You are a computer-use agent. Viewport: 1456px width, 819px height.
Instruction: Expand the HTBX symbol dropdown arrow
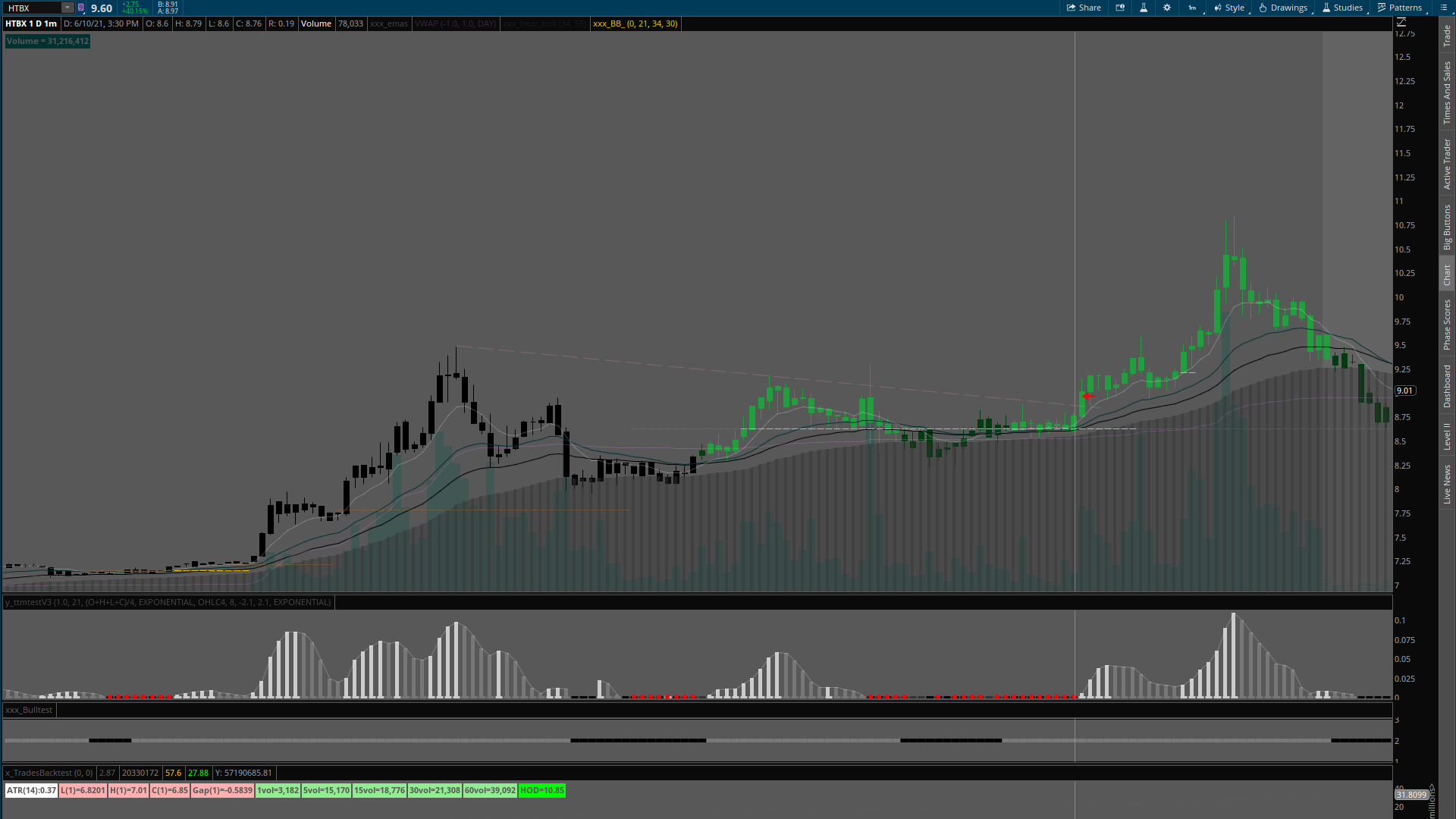pyautogui.click(x=67, y=8)
